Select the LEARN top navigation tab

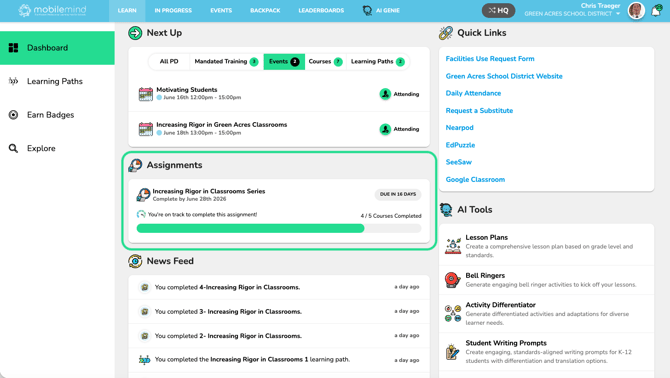(127, 11)
